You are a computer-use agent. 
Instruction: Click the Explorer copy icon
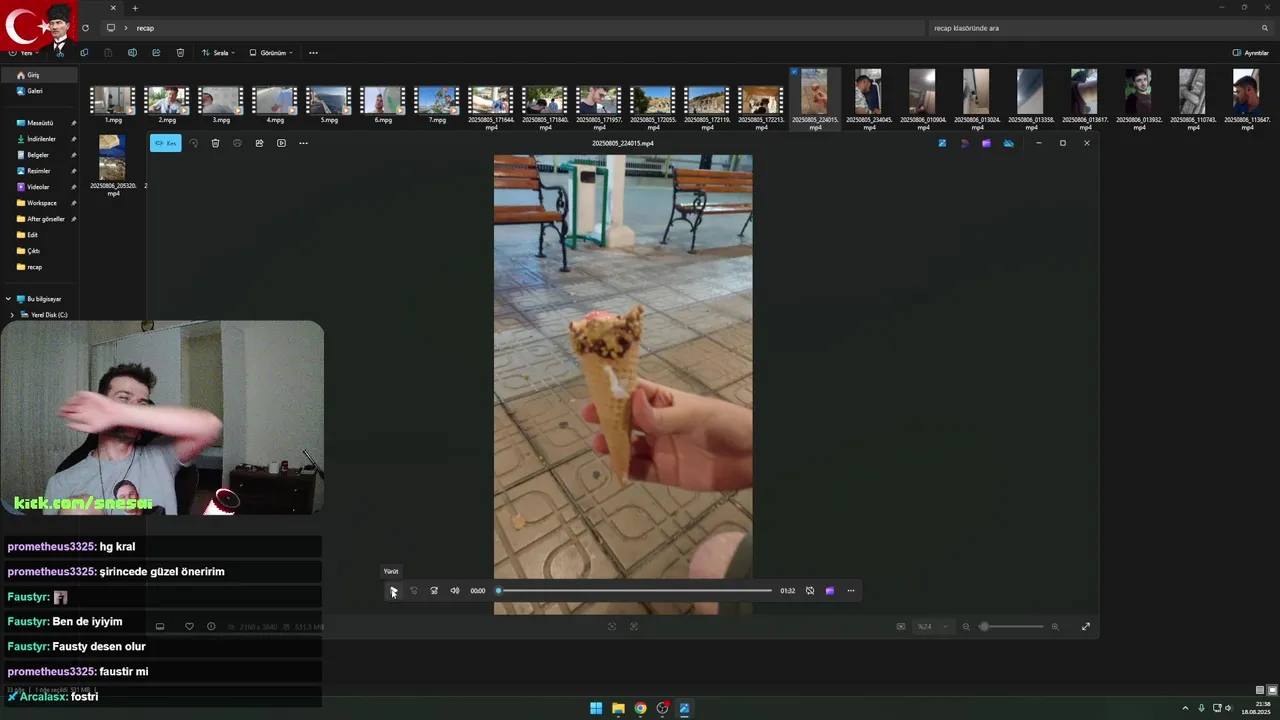click(x=84, y=53)
